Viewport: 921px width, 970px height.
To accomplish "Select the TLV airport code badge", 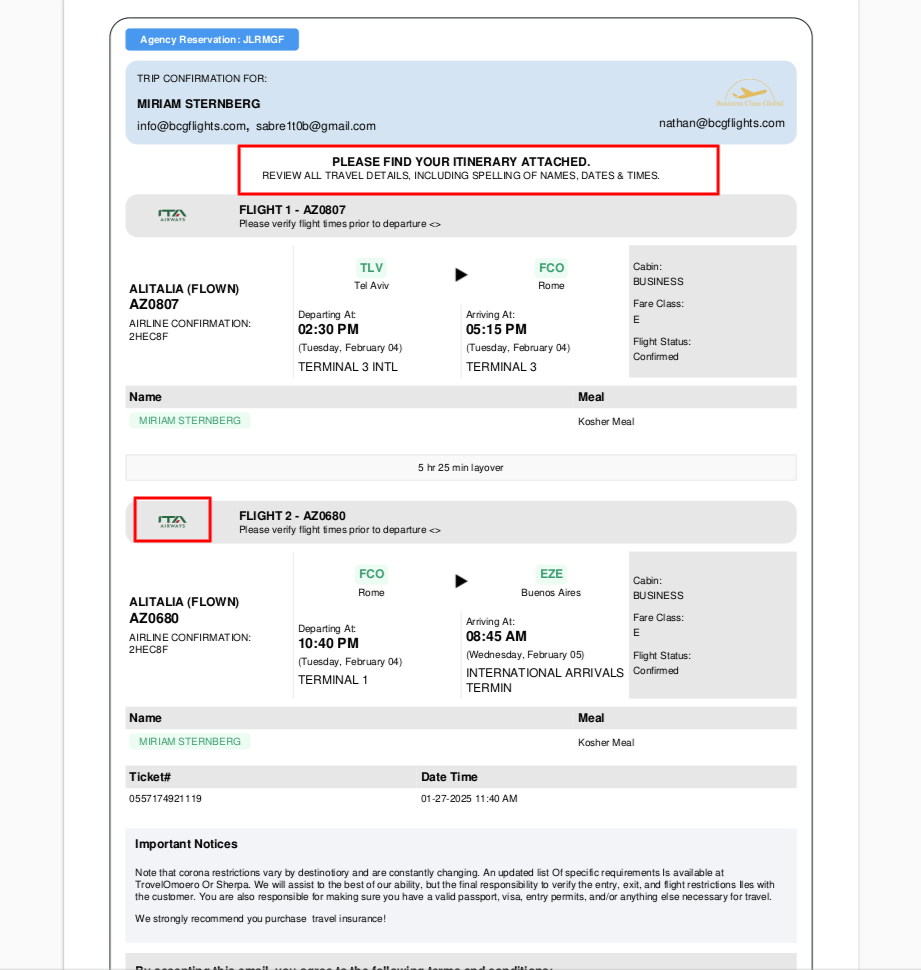I will click(371, 268).
